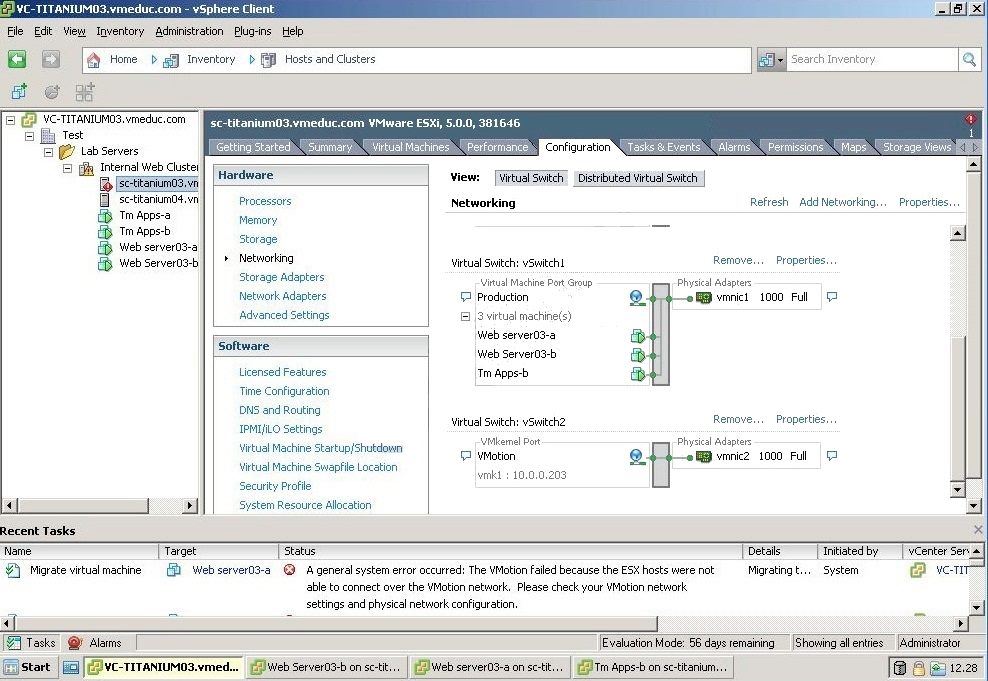Click the Production network globe icon
The width and height of the screenshot is (988, 681).
click(637, 297)
